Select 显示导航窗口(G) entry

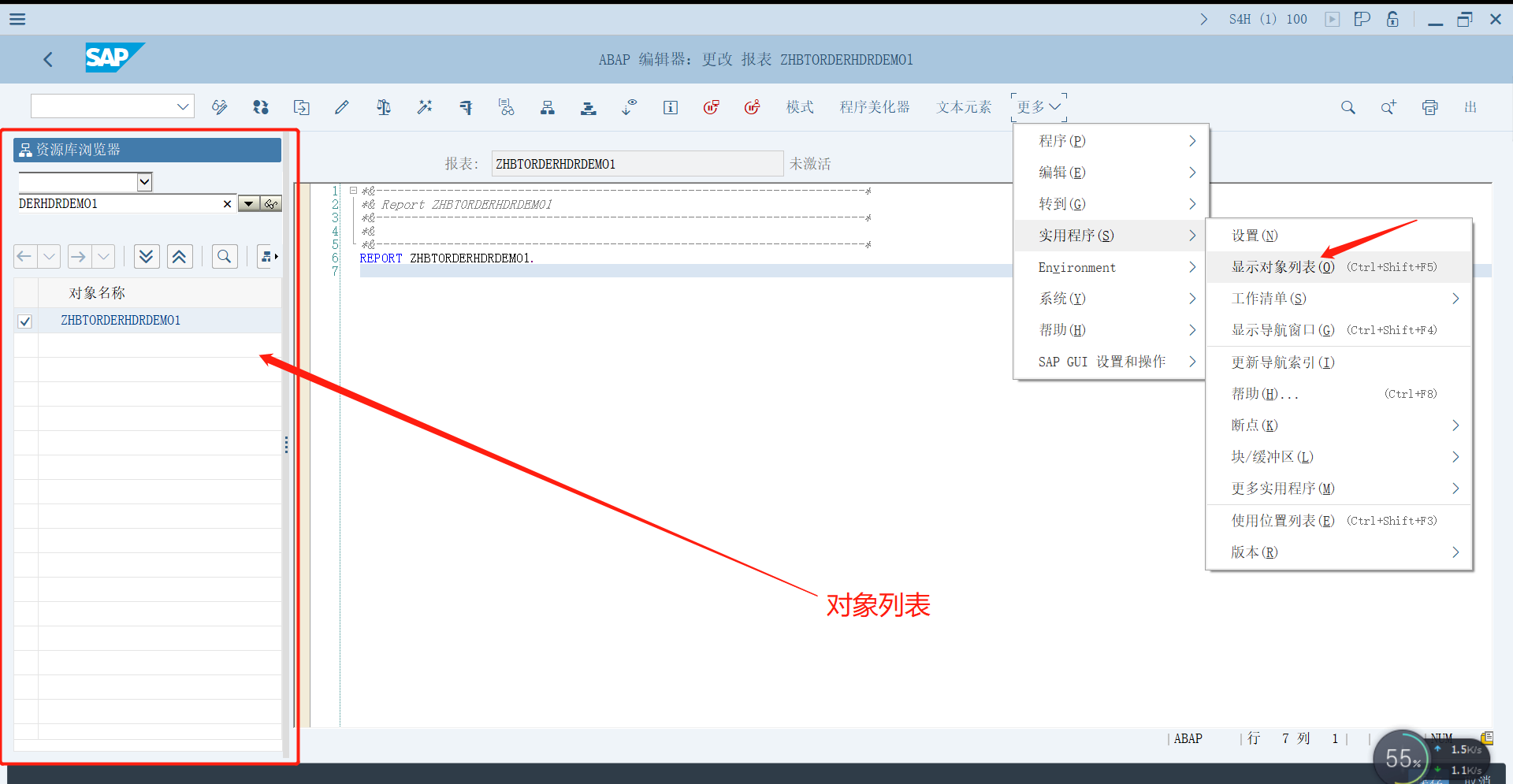(x=1339, y=330)
